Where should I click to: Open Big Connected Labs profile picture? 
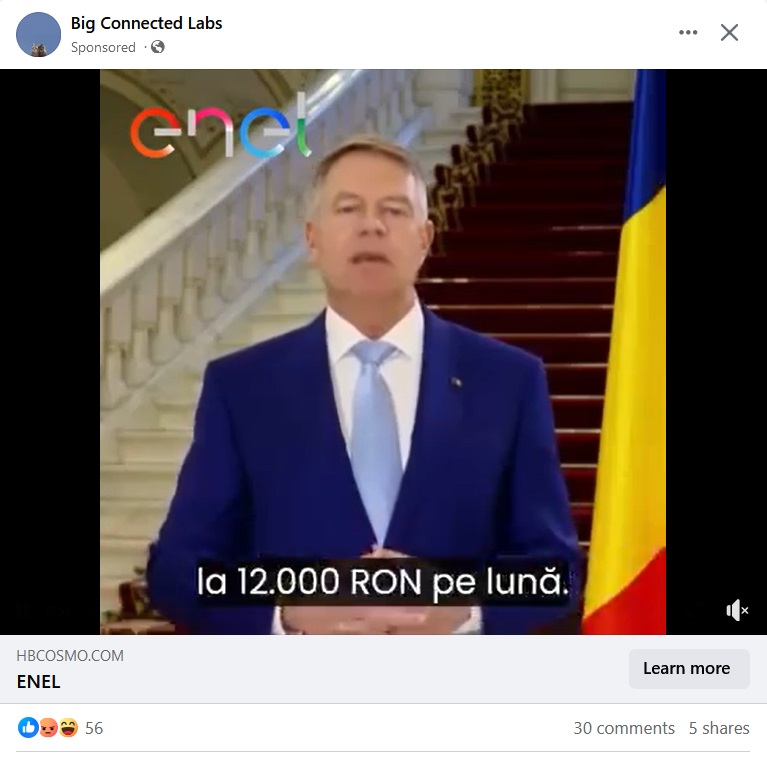tap(39, 34)
